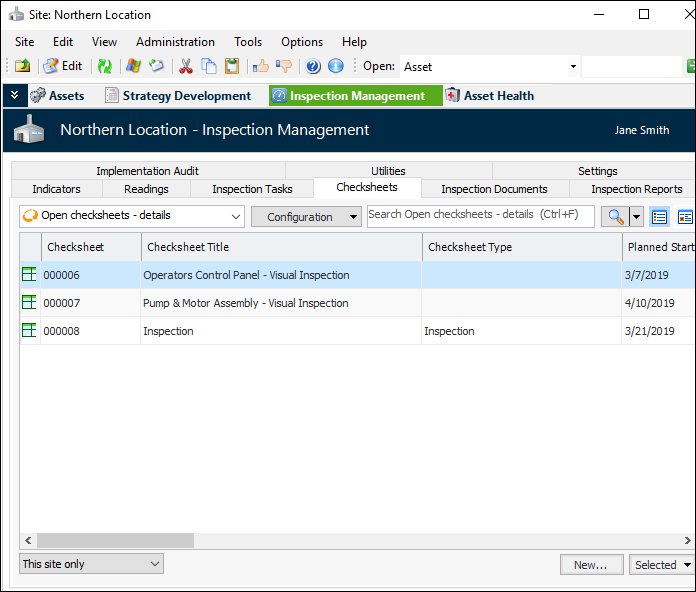Click the Cut scissors icon
The image size is (696, 592).
pos(185,66)
